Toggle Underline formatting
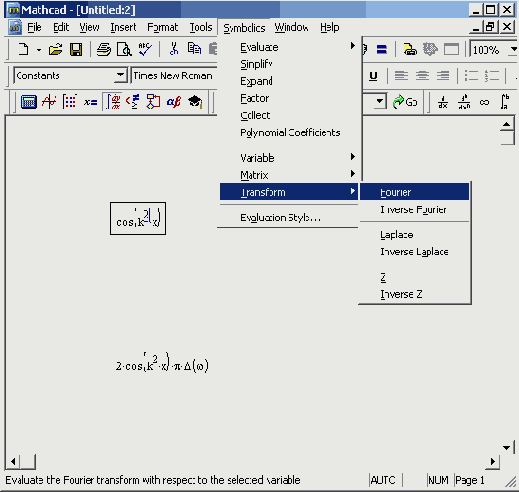519x492 pixels. (373, 76)
